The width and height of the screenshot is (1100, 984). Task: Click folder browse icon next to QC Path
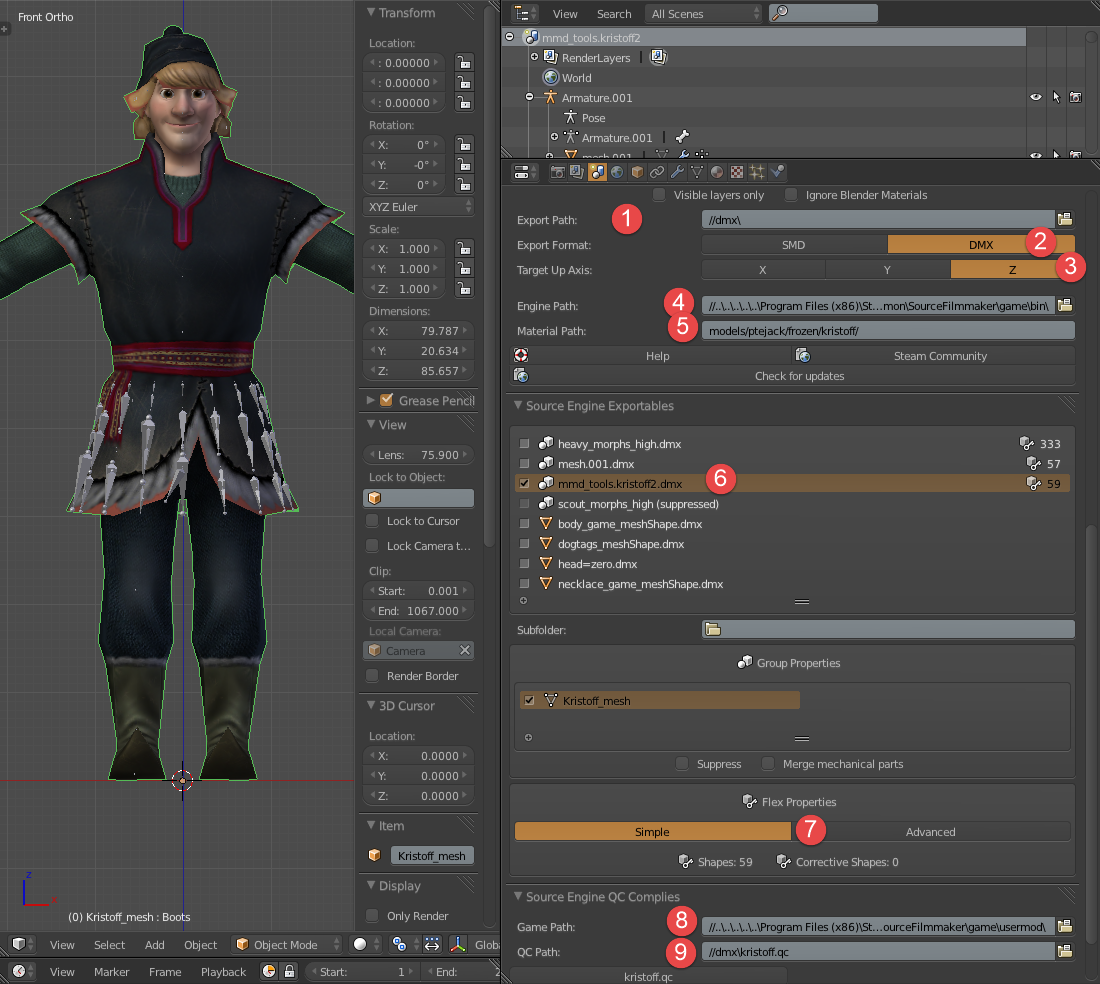[1065, 952]
